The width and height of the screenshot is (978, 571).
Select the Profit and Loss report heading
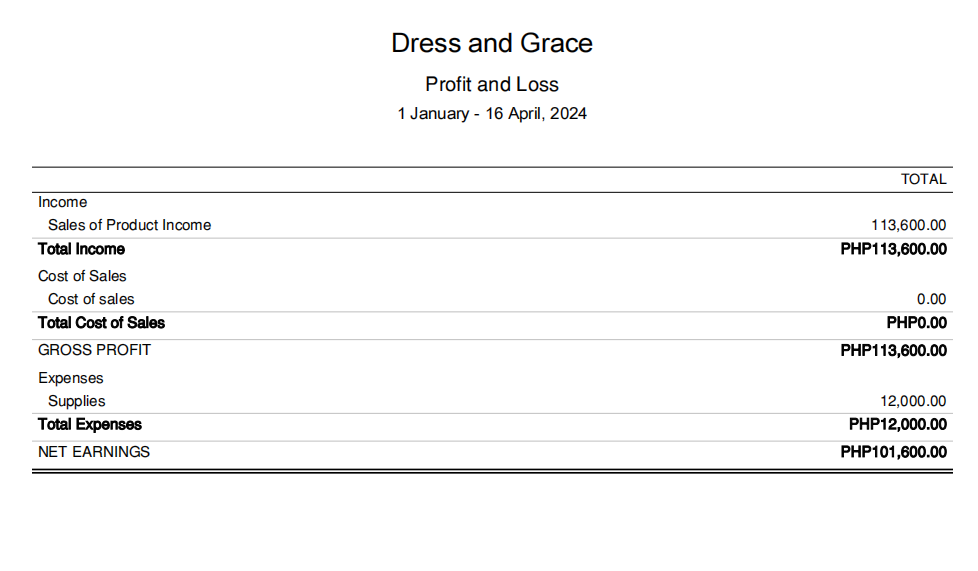pyautogui.click(x=491, y=84)
